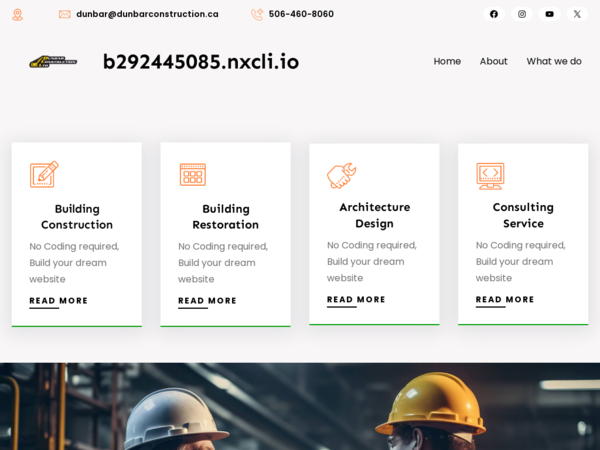
Task: Click the phone call icon
Action: point(257,15)
